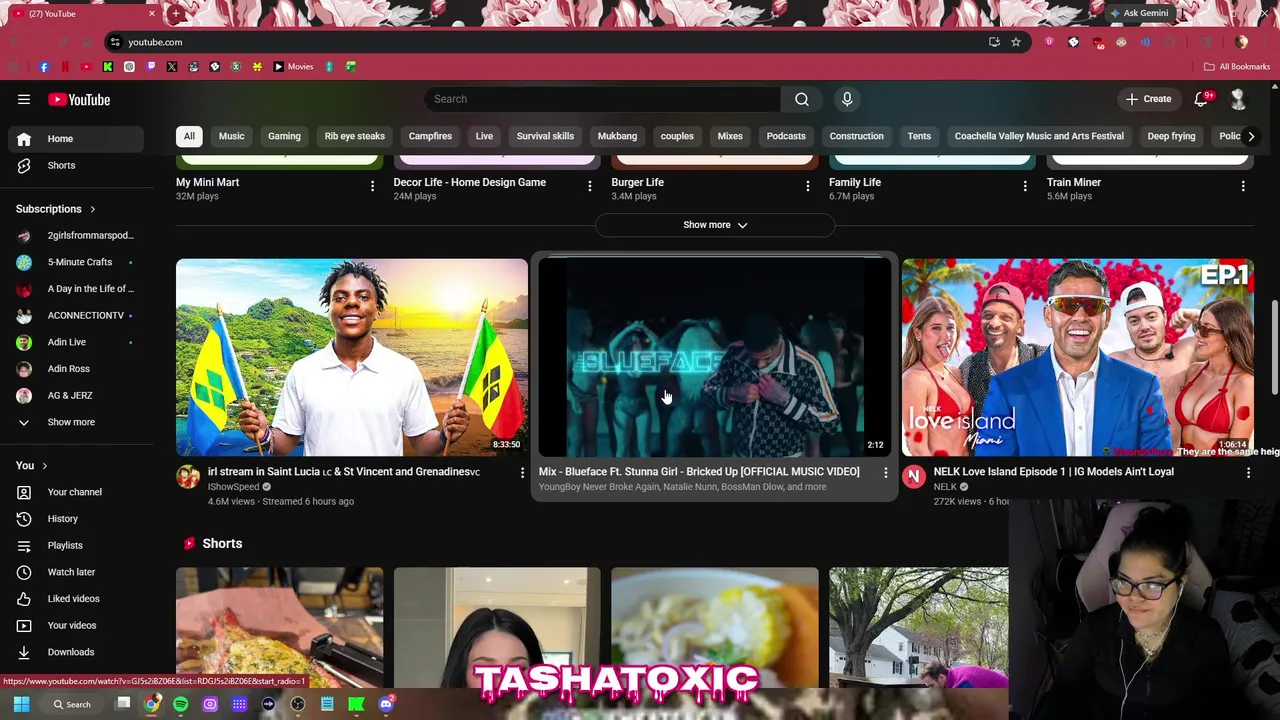Open Spotify from the taskbar
This screenshot has height=720, width=1280.
(x=180, y=704)
